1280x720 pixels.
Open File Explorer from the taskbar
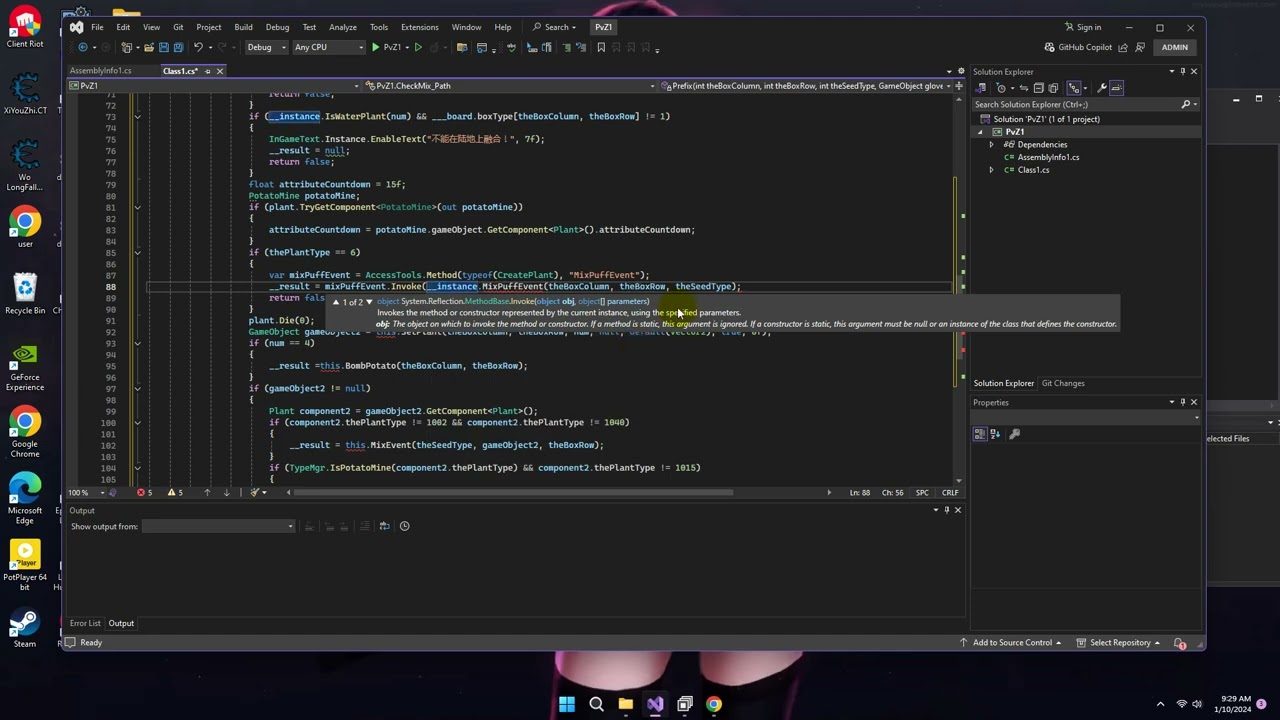click(x=626, y=704)
